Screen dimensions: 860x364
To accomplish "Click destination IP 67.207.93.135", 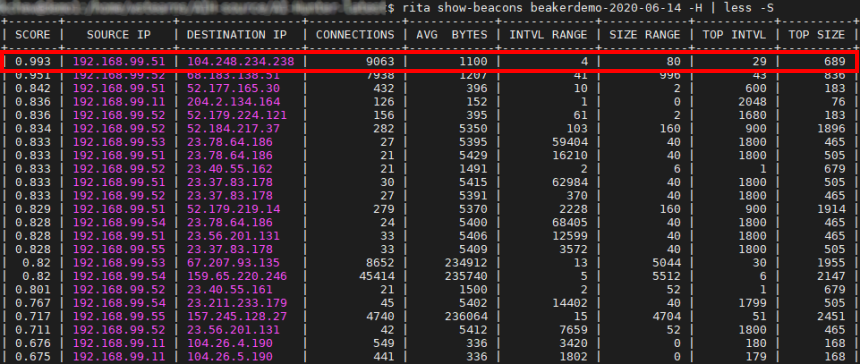I will point(233,263).
